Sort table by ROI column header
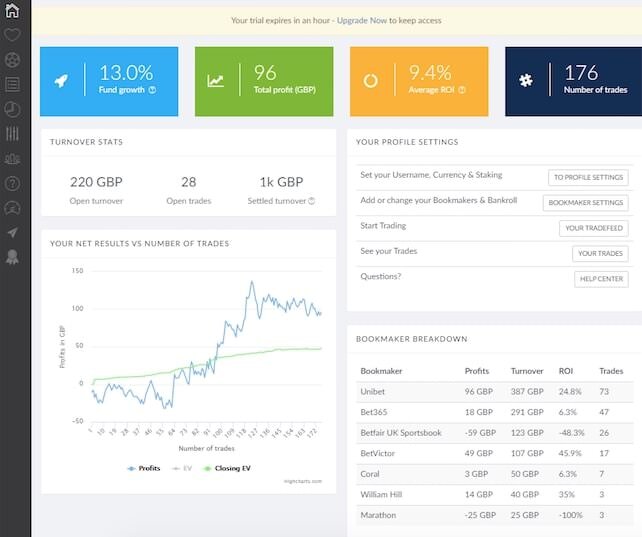Screen dimensions: 642x537 566,371
